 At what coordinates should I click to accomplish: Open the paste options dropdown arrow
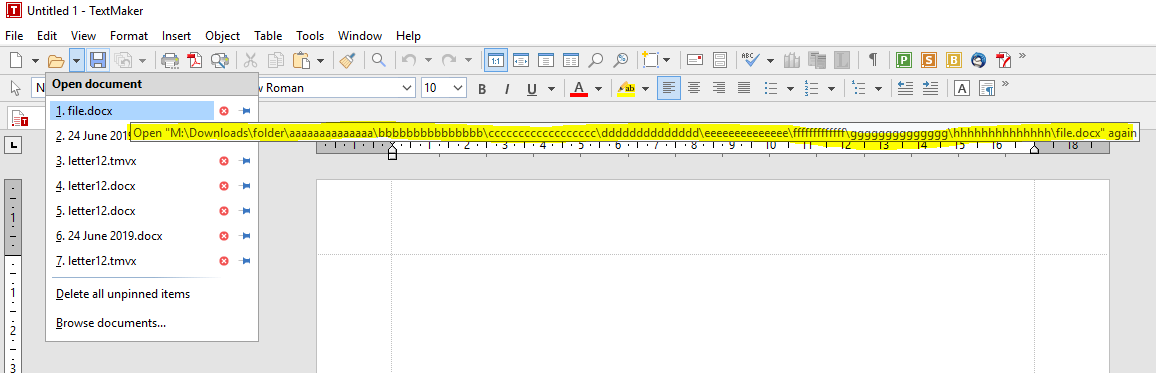coord(320,60)
